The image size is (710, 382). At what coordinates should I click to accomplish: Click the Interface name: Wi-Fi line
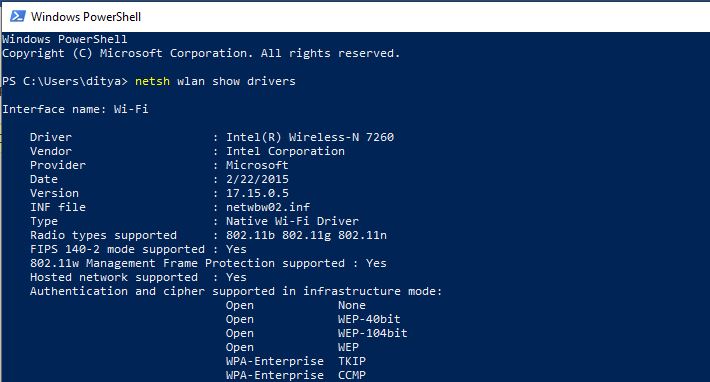(x=75, y=109)
